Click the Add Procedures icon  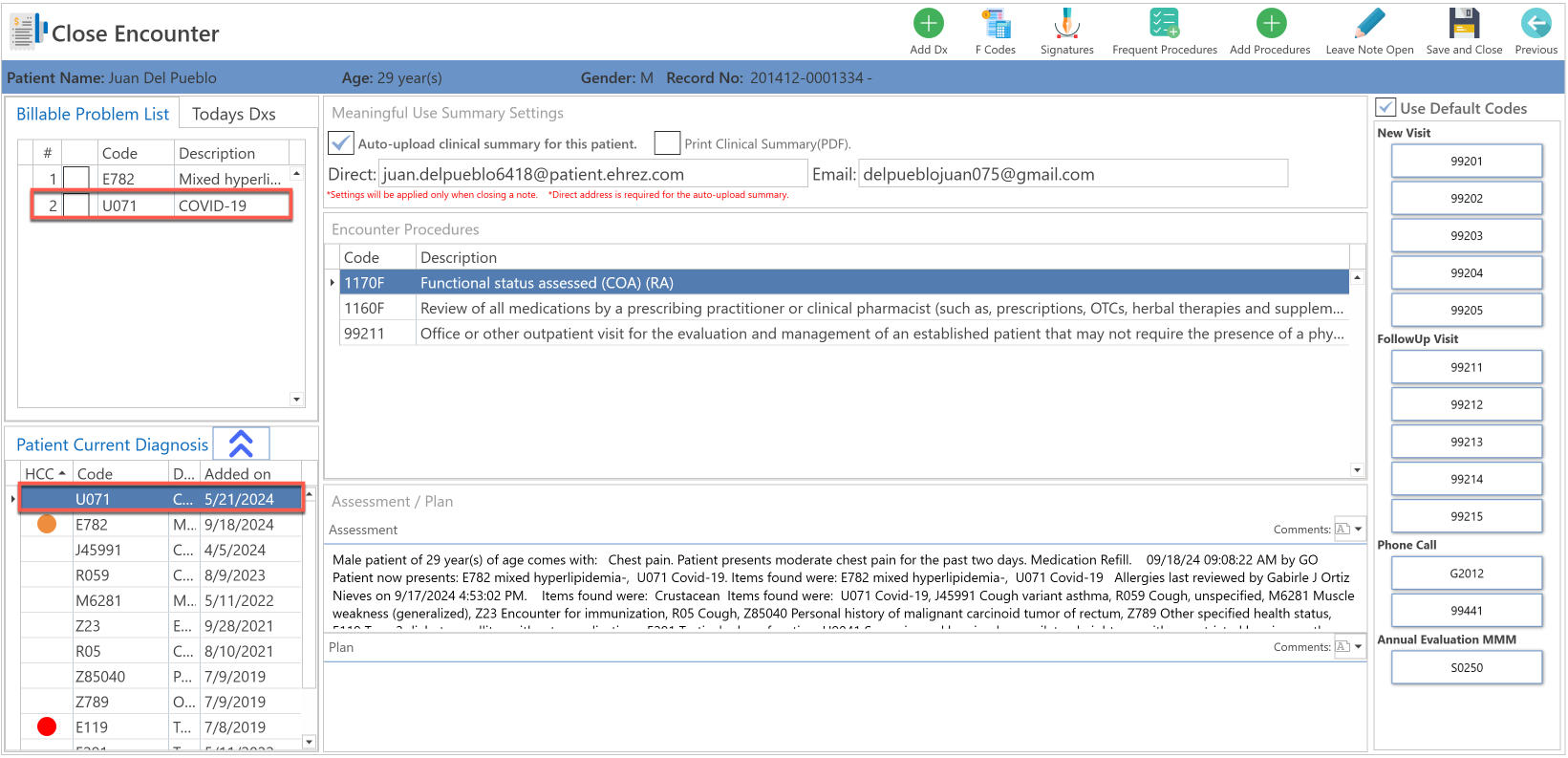(x=1271, y=23)
